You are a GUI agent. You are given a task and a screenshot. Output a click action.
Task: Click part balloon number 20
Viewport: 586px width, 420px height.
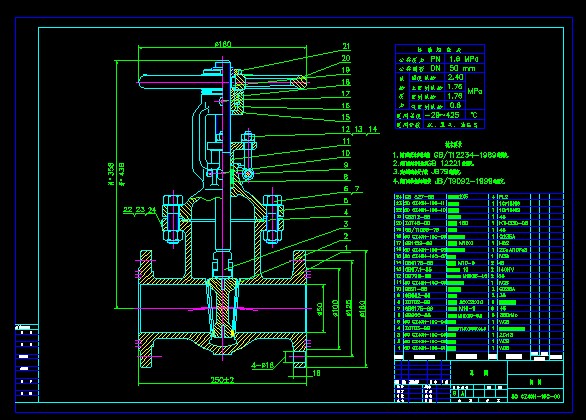(346, 58)
